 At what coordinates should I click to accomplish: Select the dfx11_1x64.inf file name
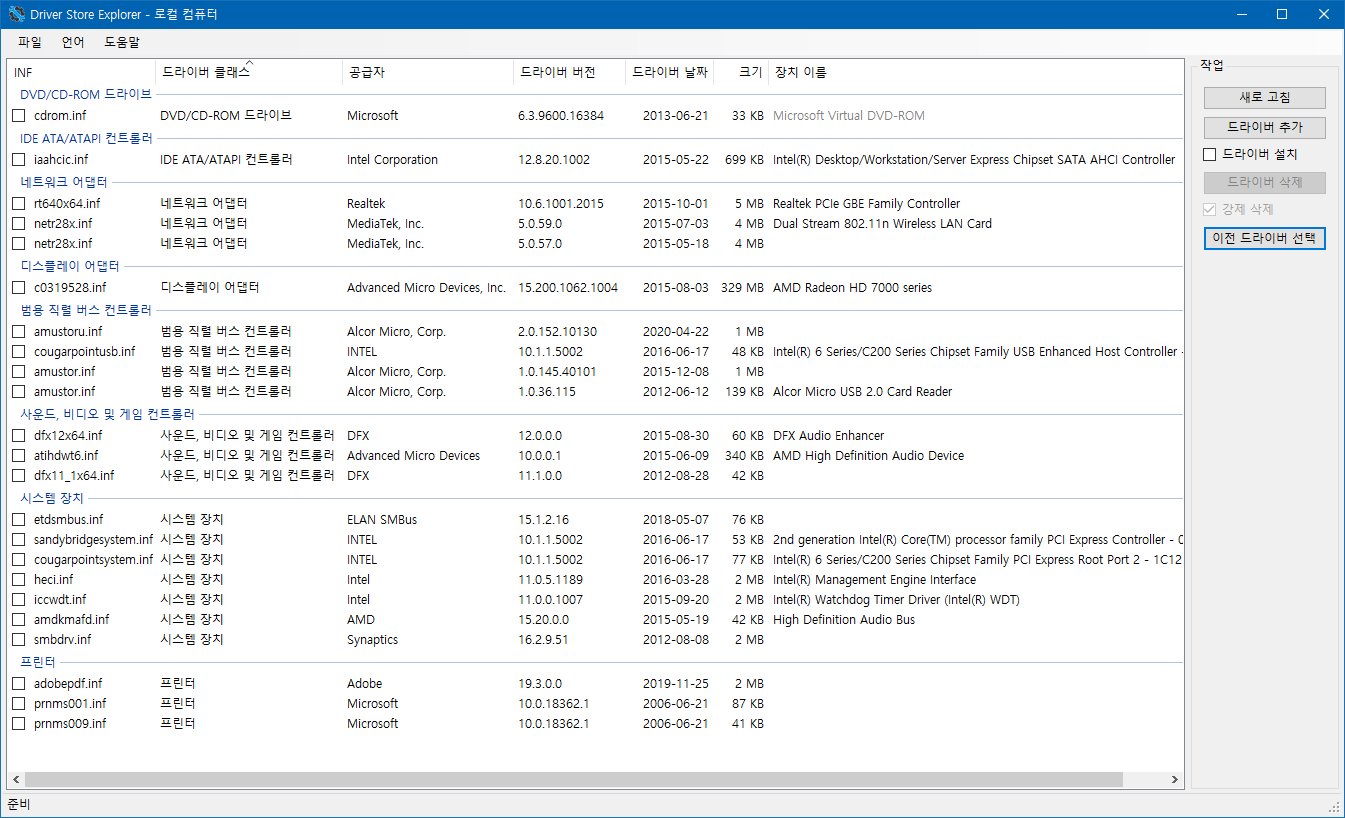coord(74,476)
